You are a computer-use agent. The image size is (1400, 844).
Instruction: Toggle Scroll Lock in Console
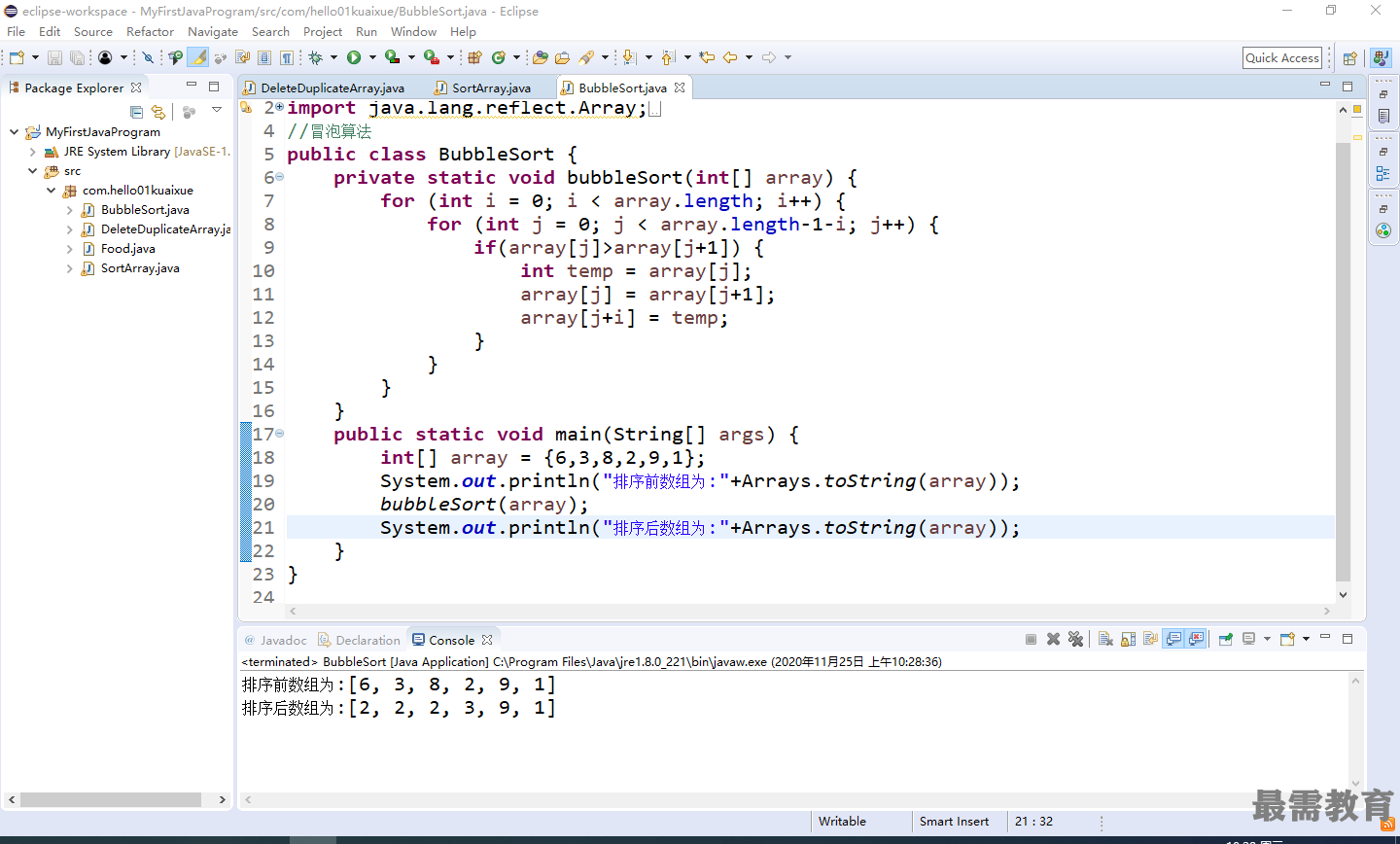[x=1128, y=639]
